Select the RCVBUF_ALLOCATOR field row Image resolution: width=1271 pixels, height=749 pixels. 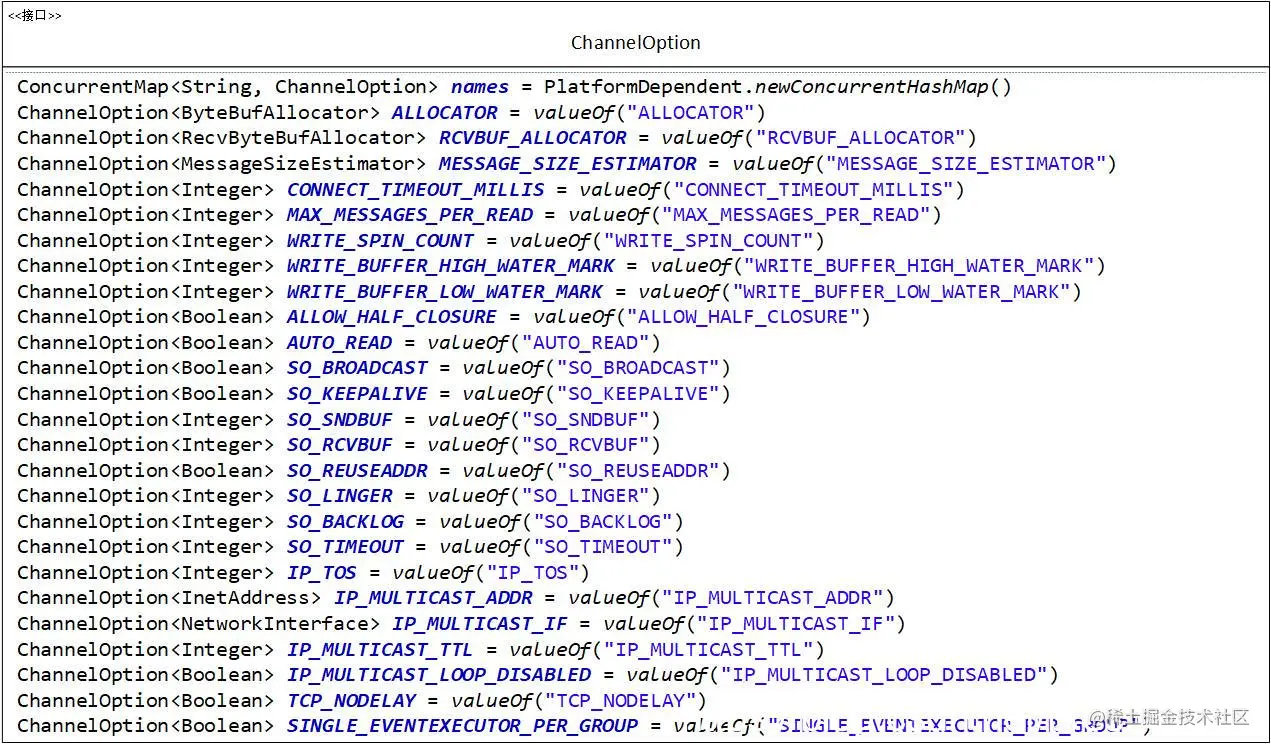coord(496,138)
